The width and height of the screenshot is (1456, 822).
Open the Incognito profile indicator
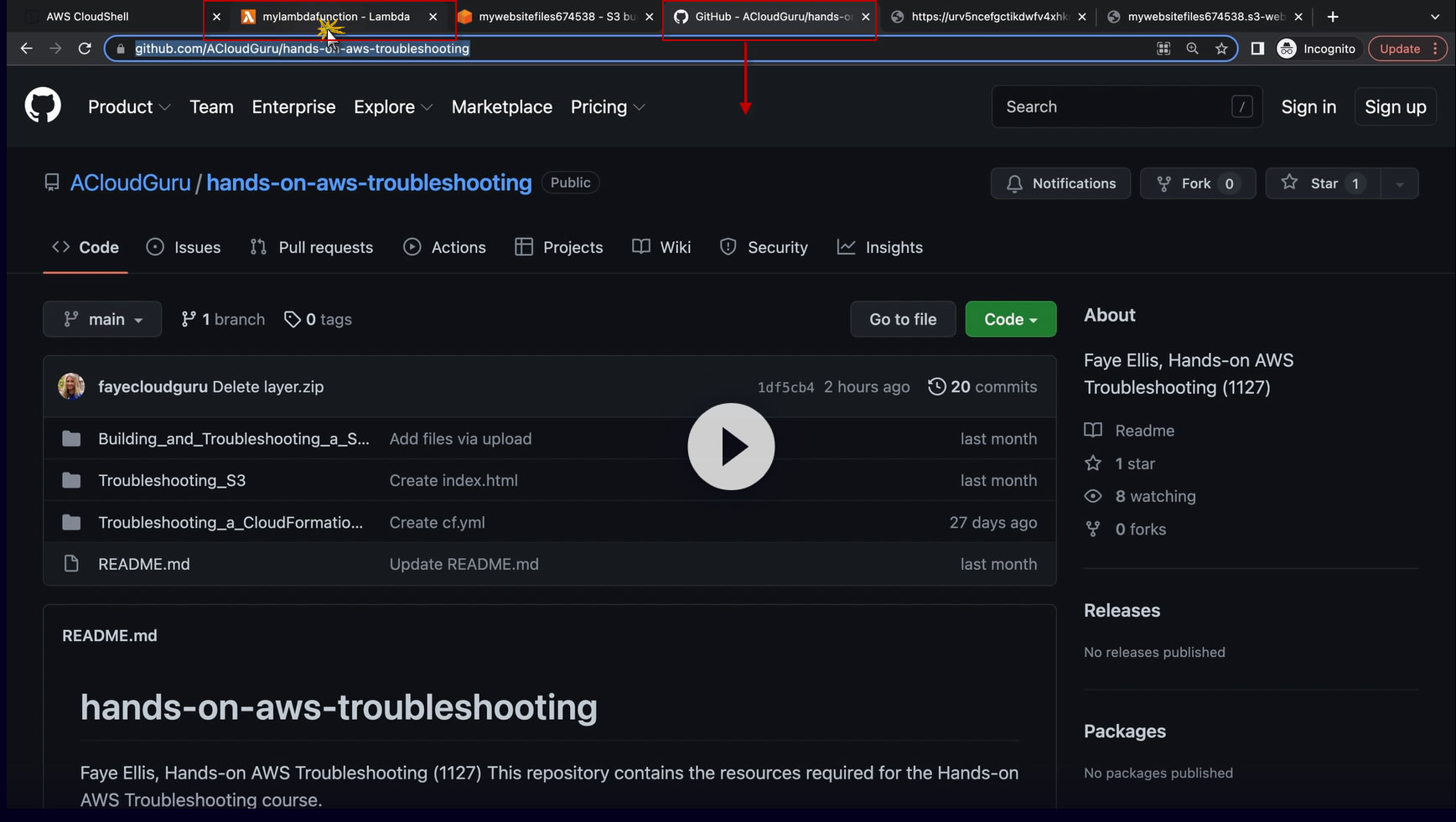1316,49
